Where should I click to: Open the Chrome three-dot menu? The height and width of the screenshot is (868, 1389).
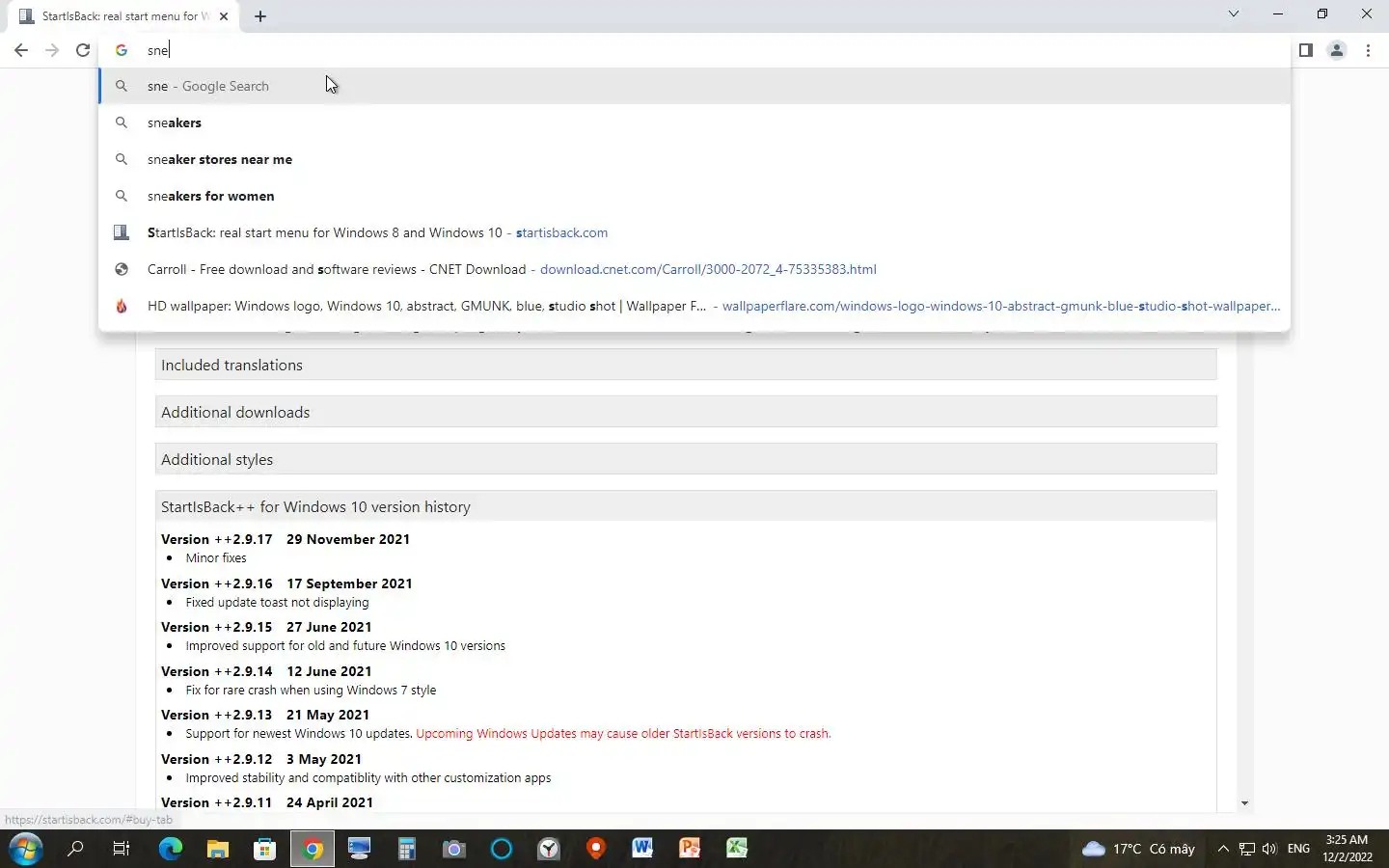coord(1368,50)
